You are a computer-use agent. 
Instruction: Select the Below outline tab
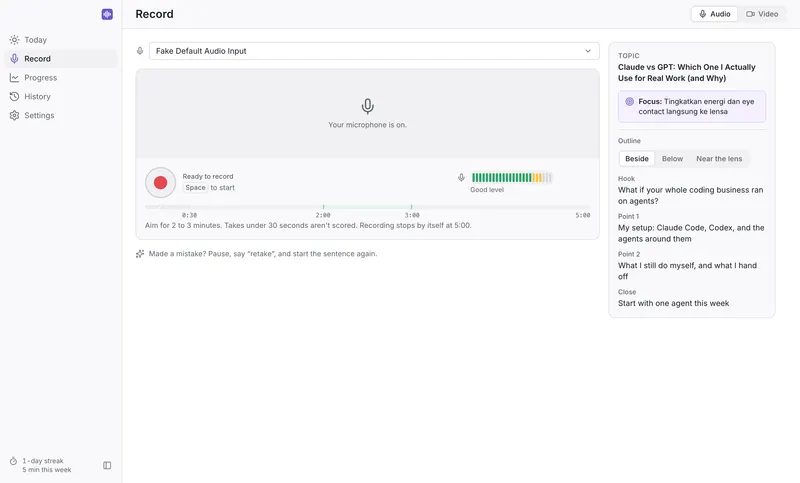tap(672, 159)
